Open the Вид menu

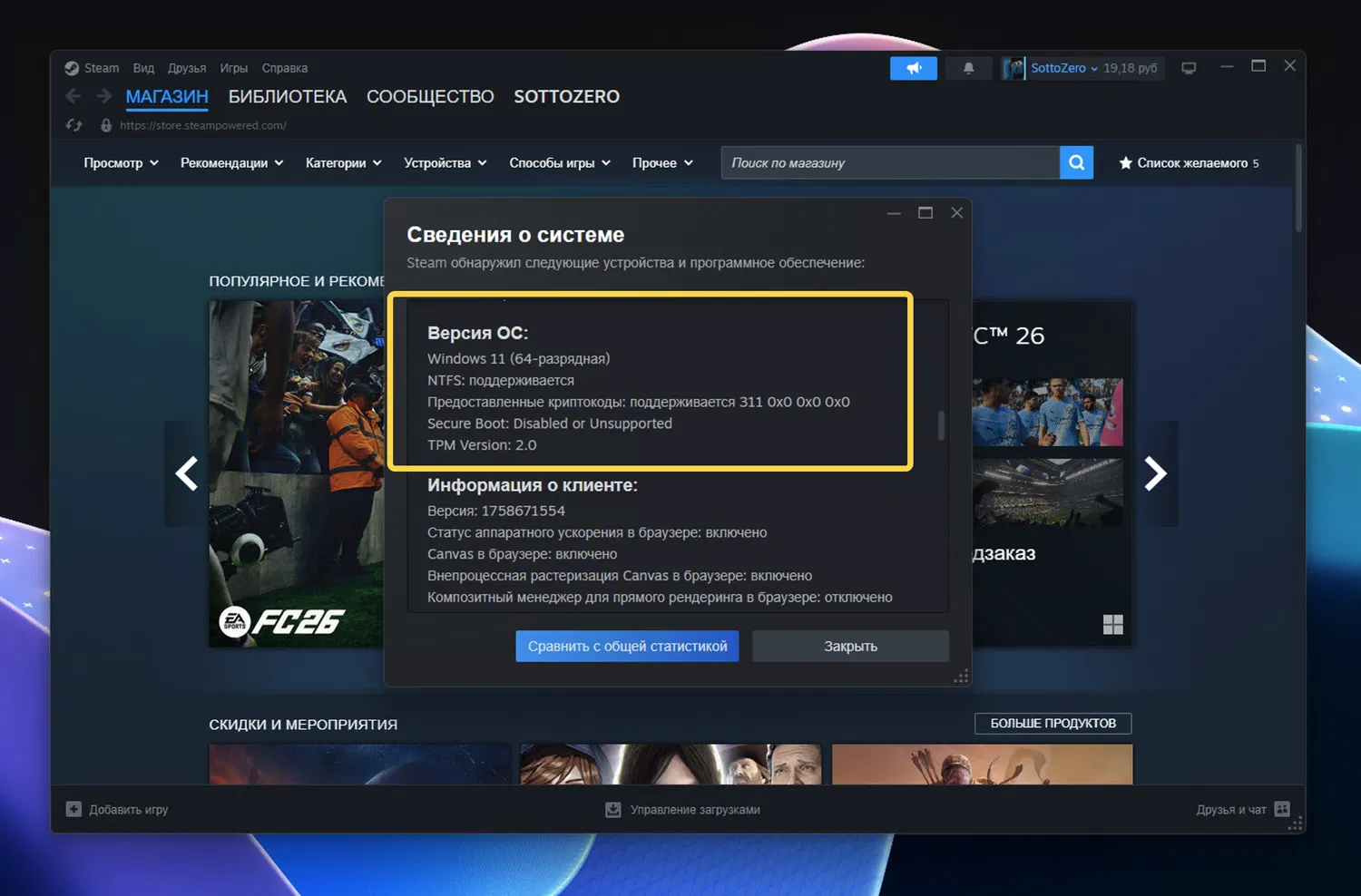143,68
